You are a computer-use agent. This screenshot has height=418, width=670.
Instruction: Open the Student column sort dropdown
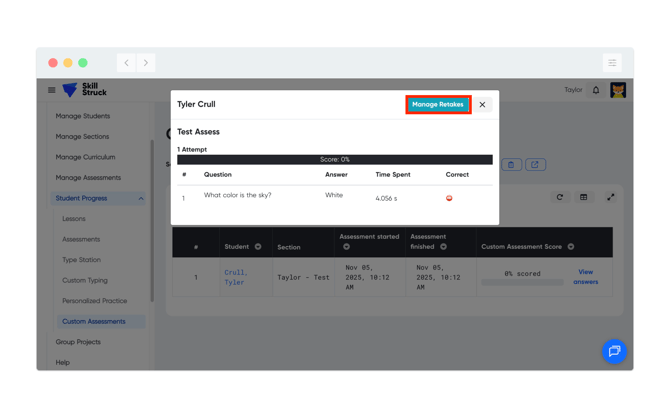tap(258, 247)
